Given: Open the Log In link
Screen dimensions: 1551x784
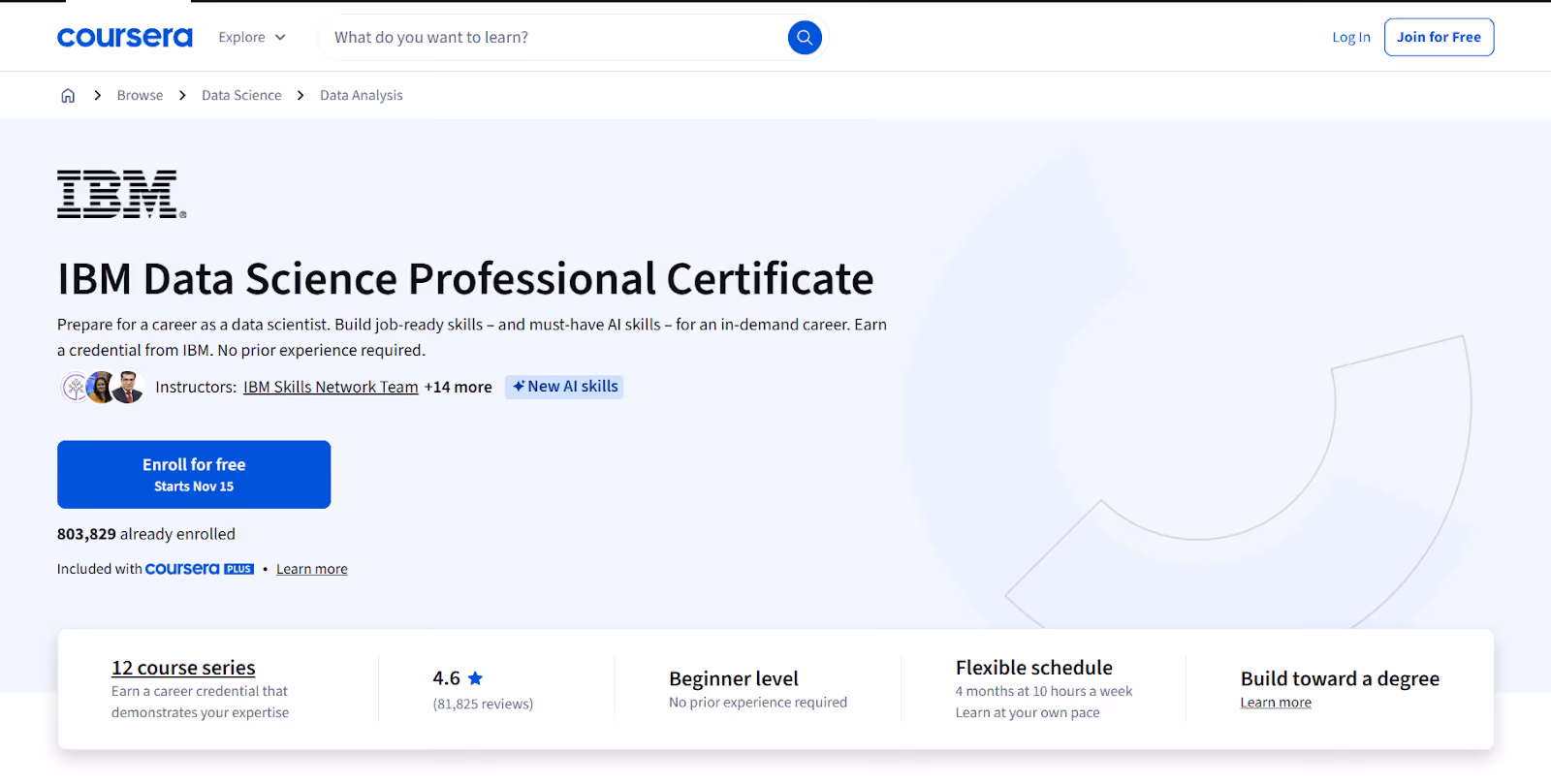Looking at the screenshot, I should 1351,37.
